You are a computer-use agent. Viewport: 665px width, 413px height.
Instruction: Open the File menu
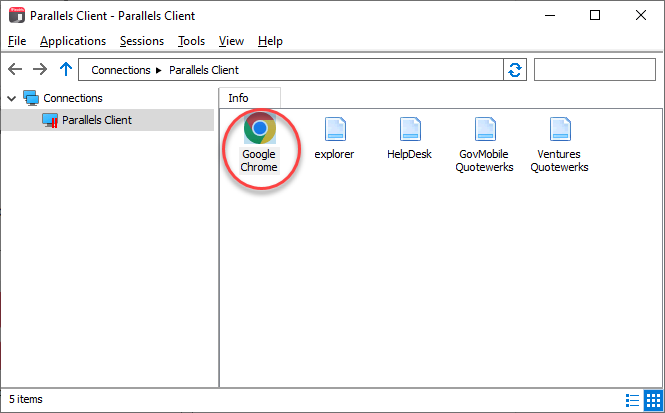(x=17, y=41)
